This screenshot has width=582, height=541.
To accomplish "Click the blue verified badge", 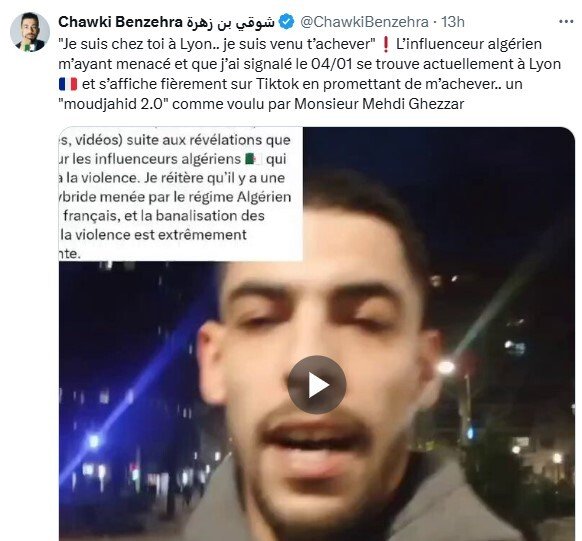I will click(x=286, y=22).
